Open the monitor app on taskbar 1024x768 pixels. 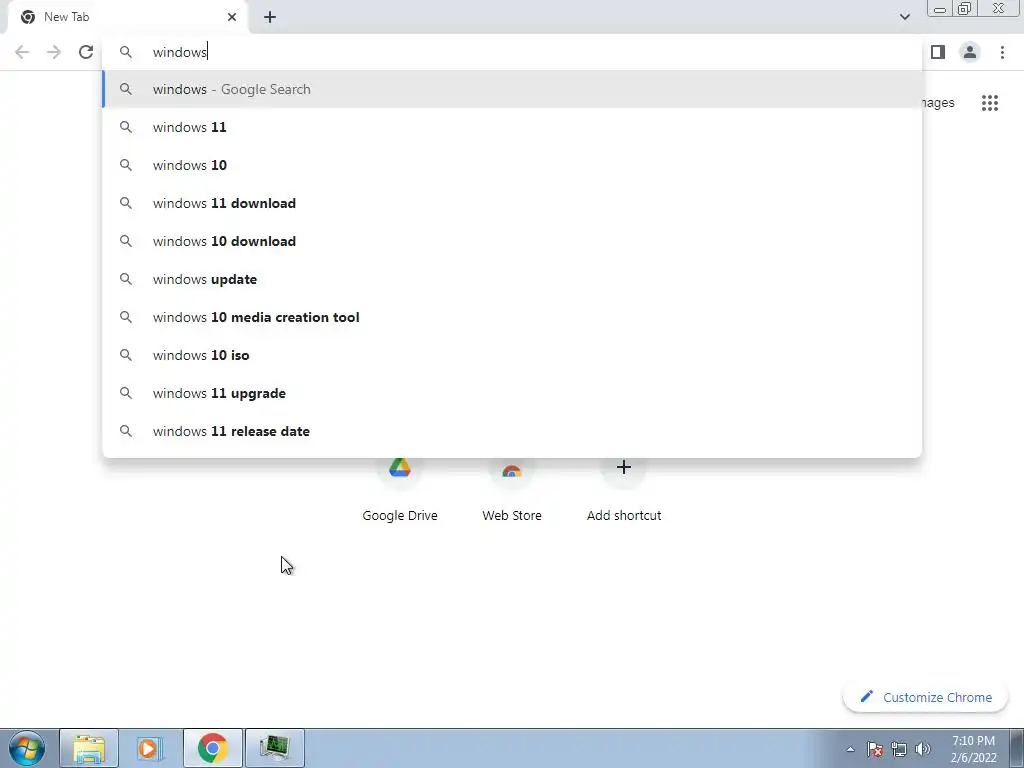(275, 748)
